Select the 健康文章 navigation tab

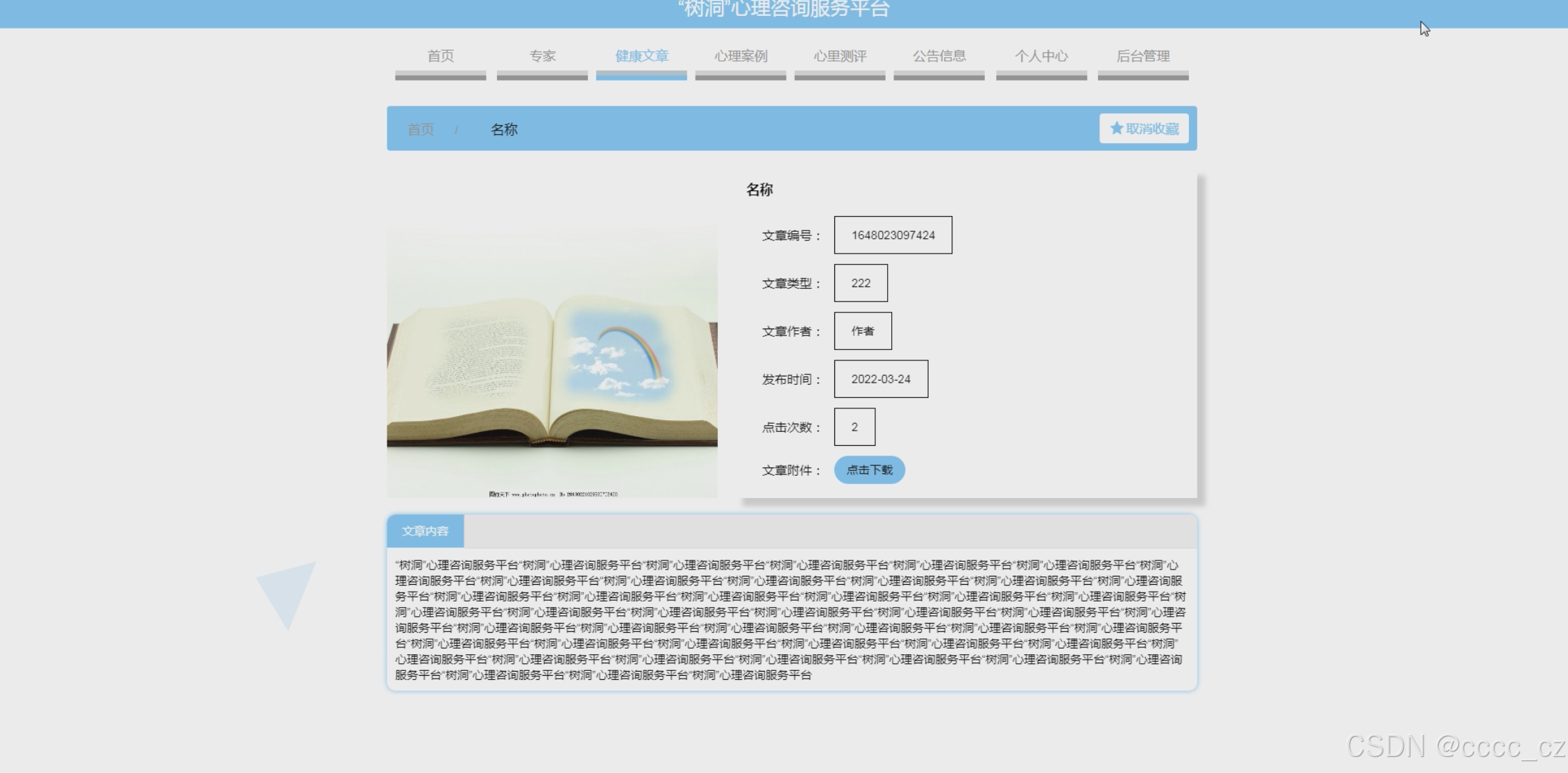coord(641,56)
